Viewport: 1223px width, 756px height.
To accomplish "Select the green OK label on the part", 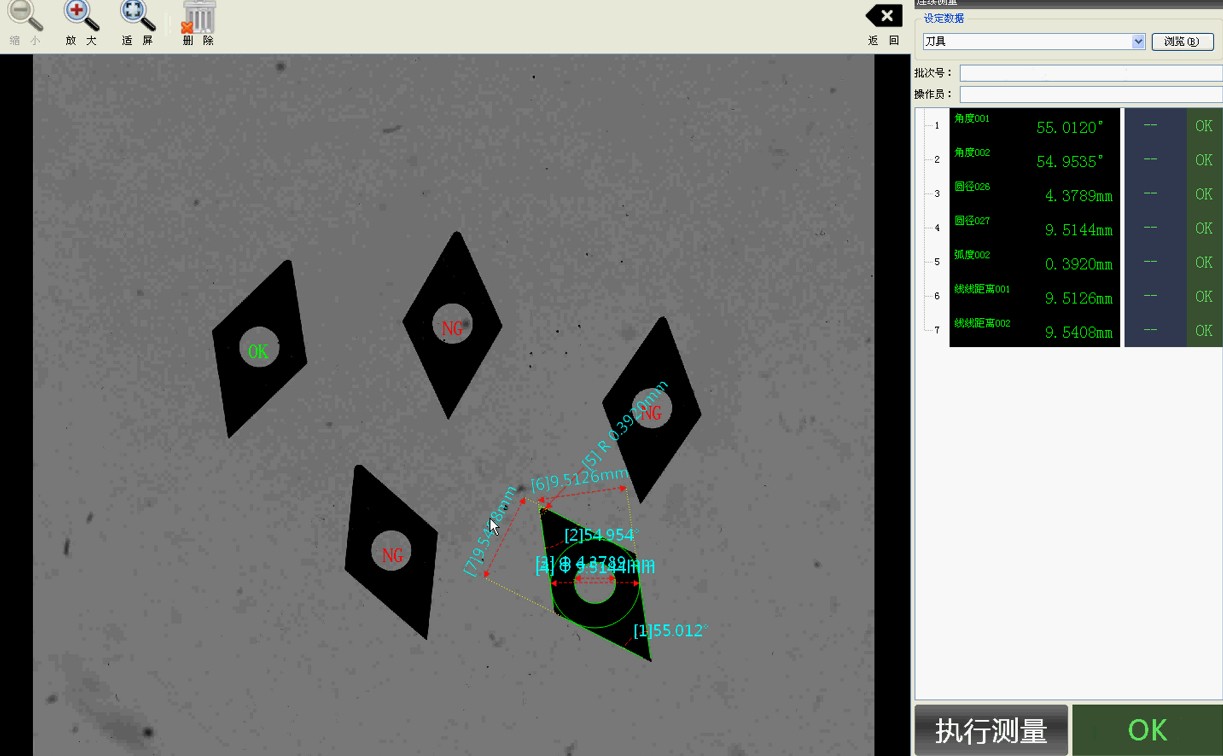I will point(258,351).
